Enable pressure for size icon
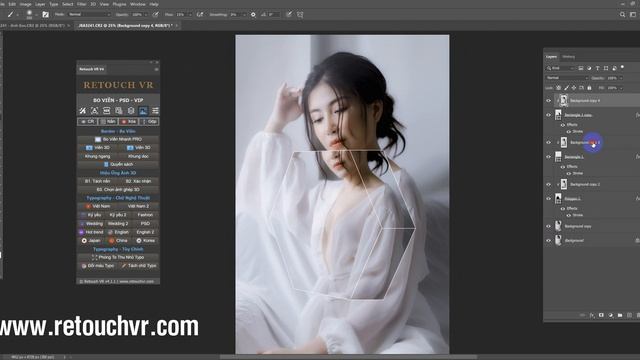The width and height of the screenshot is (640, 360). (289, 14)
